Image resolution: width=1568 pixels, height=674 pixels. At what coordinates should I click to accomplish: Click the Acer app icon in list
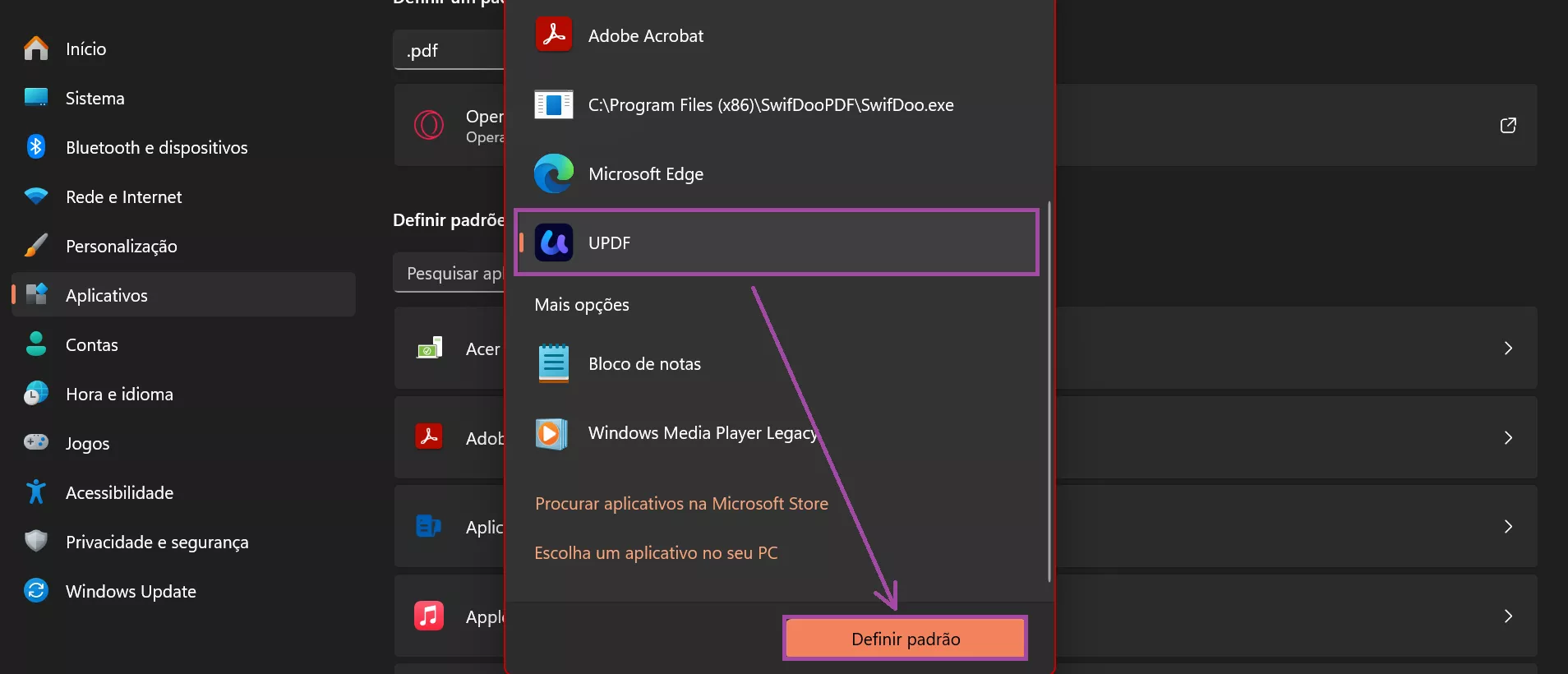coord(430,349)
